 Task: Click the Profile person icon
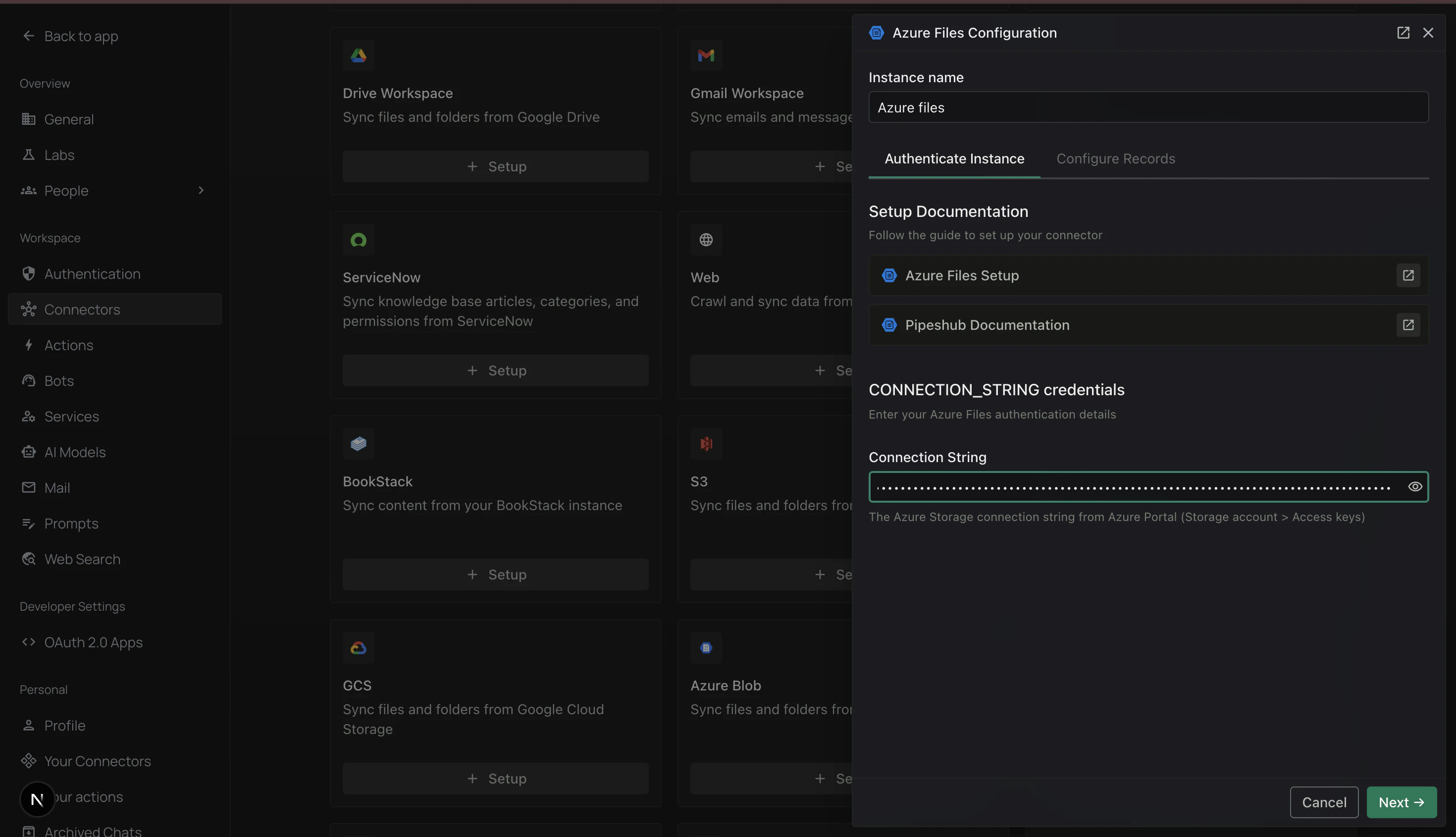tap(29, 726)
